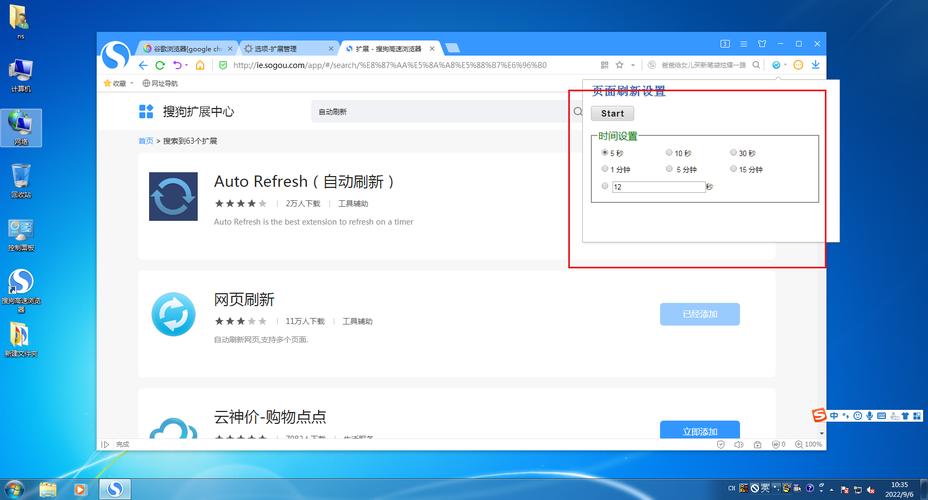This screenshot has width=928, height=500.
Task: Open the Auto Refresh（自动刷新）title
Action: (304, 181)
